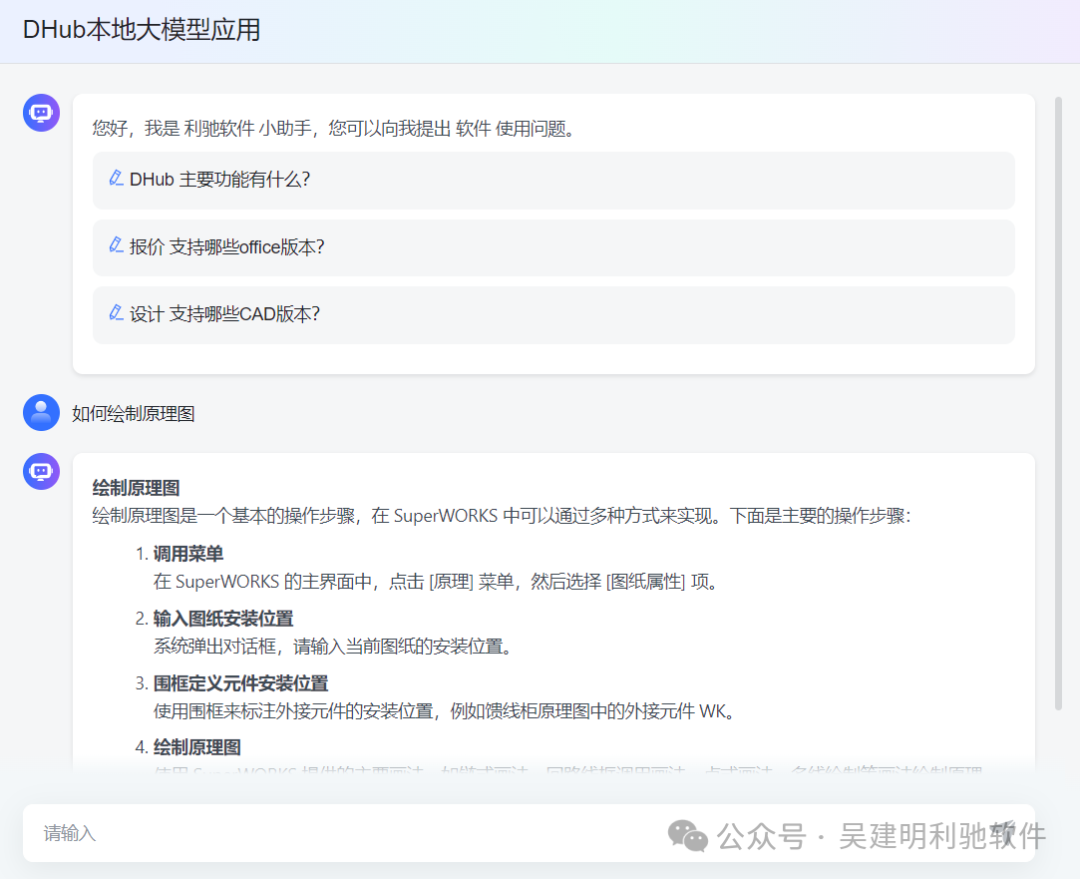Click the user message 如何绘制原理图

(134, 413)
